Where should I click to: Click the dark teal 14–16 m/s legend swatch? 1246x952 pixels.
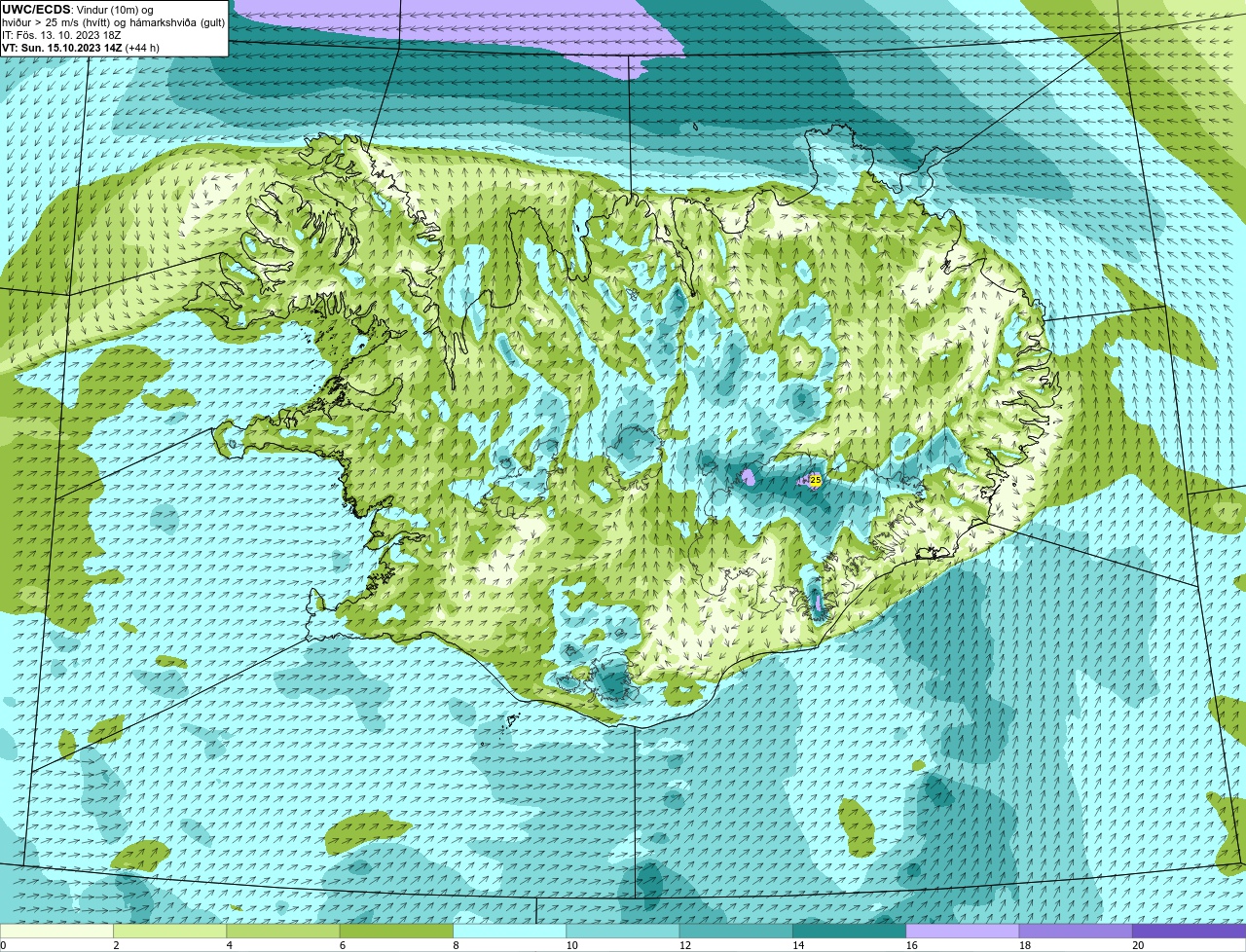[849, 931]
